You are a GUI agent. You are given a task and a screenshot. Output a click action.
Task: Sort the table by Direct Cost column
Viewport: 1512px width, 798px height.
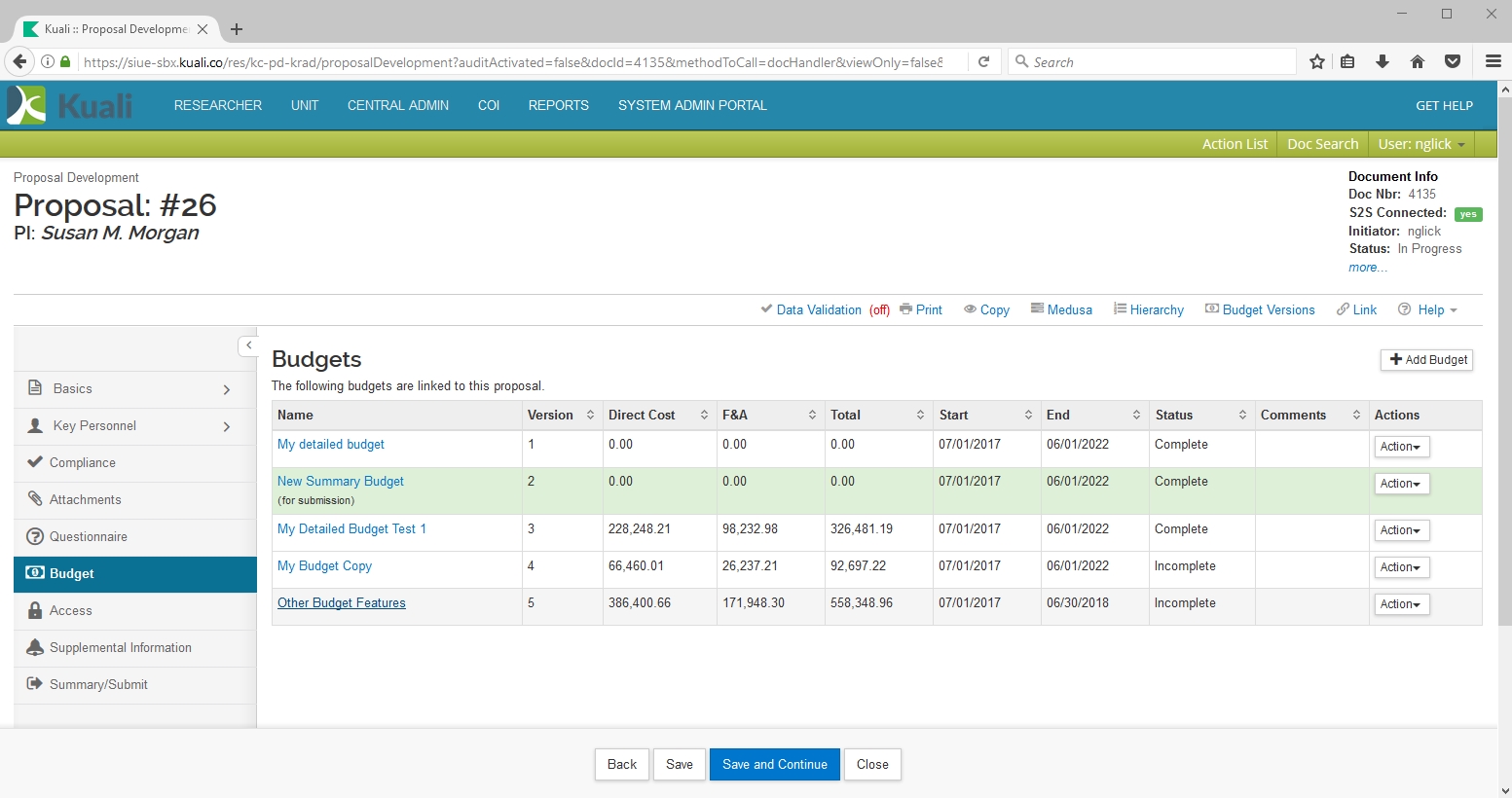704,416
